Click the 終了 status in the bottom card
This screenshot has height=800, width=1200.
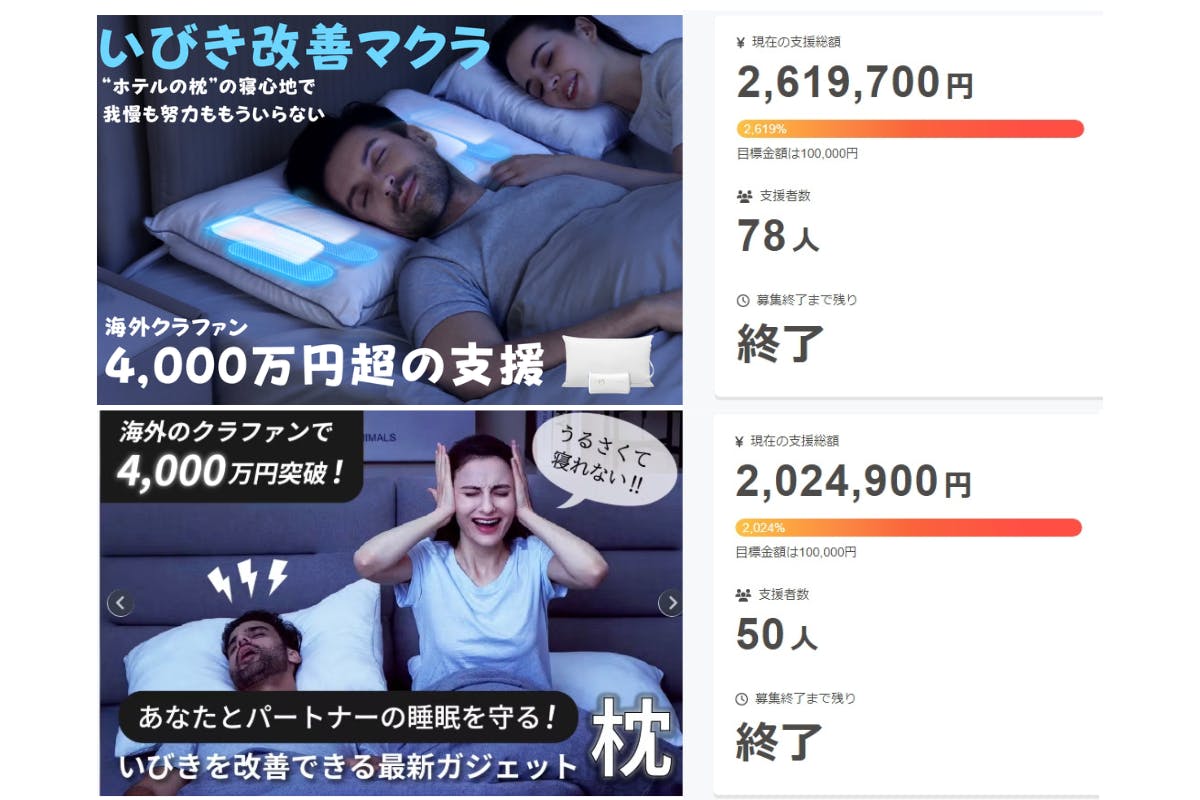(x=780, y=742)
